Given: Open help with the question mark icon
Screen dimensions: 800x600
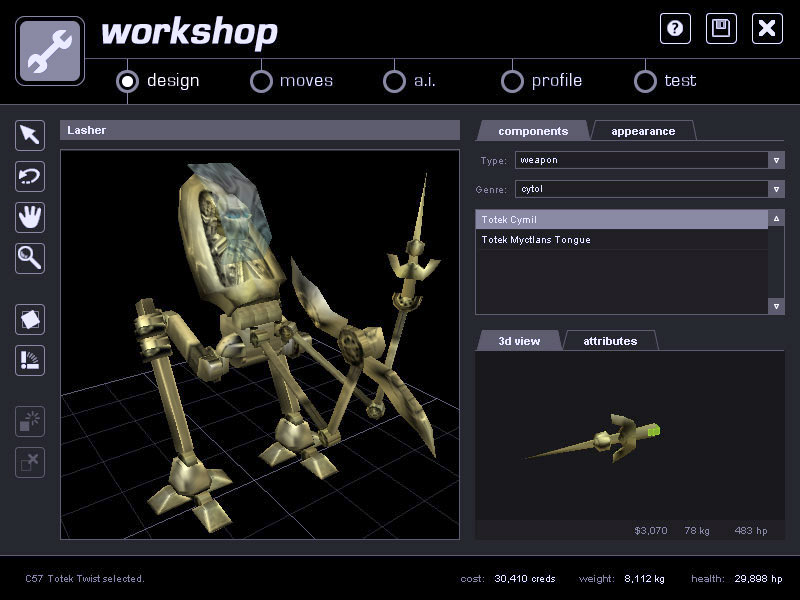Looking at the screenshot, I should [x=675, y=29].
